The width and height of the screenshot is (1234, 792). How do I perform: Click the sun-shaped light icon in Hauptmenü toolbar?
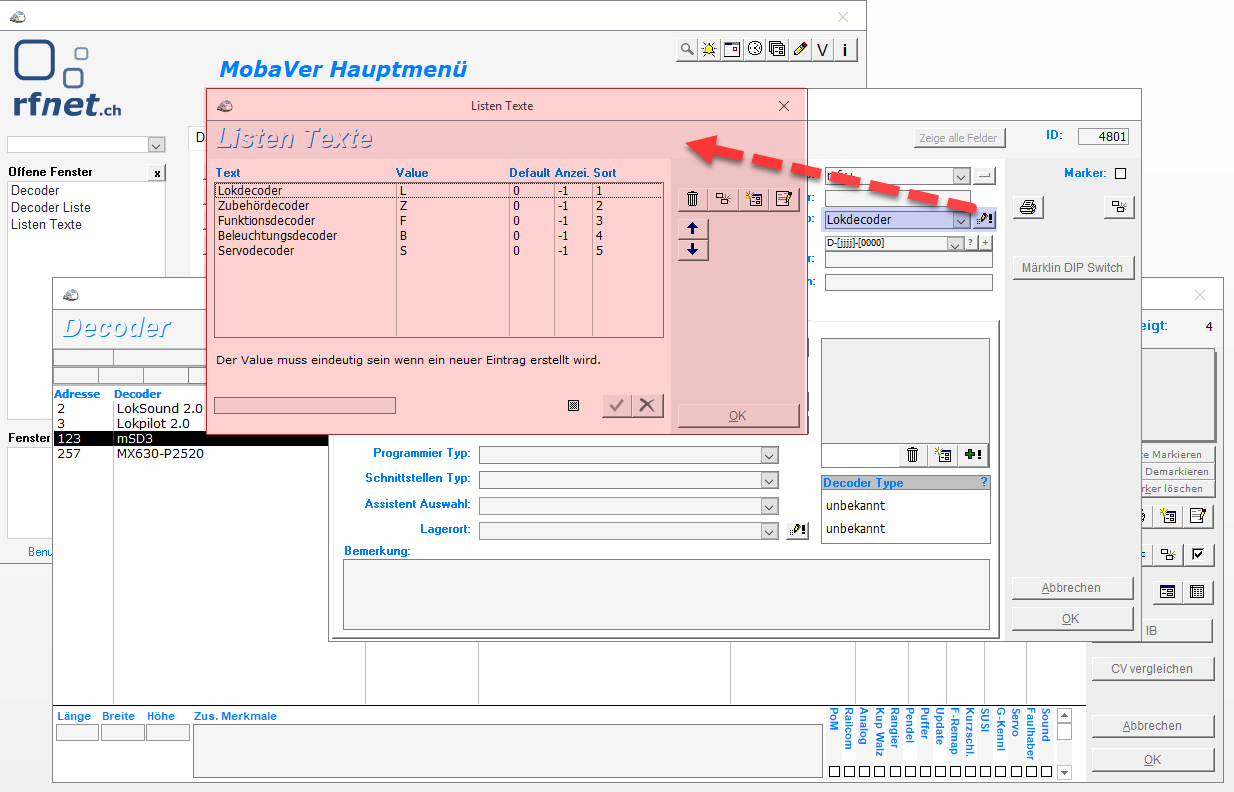(709, 49)
